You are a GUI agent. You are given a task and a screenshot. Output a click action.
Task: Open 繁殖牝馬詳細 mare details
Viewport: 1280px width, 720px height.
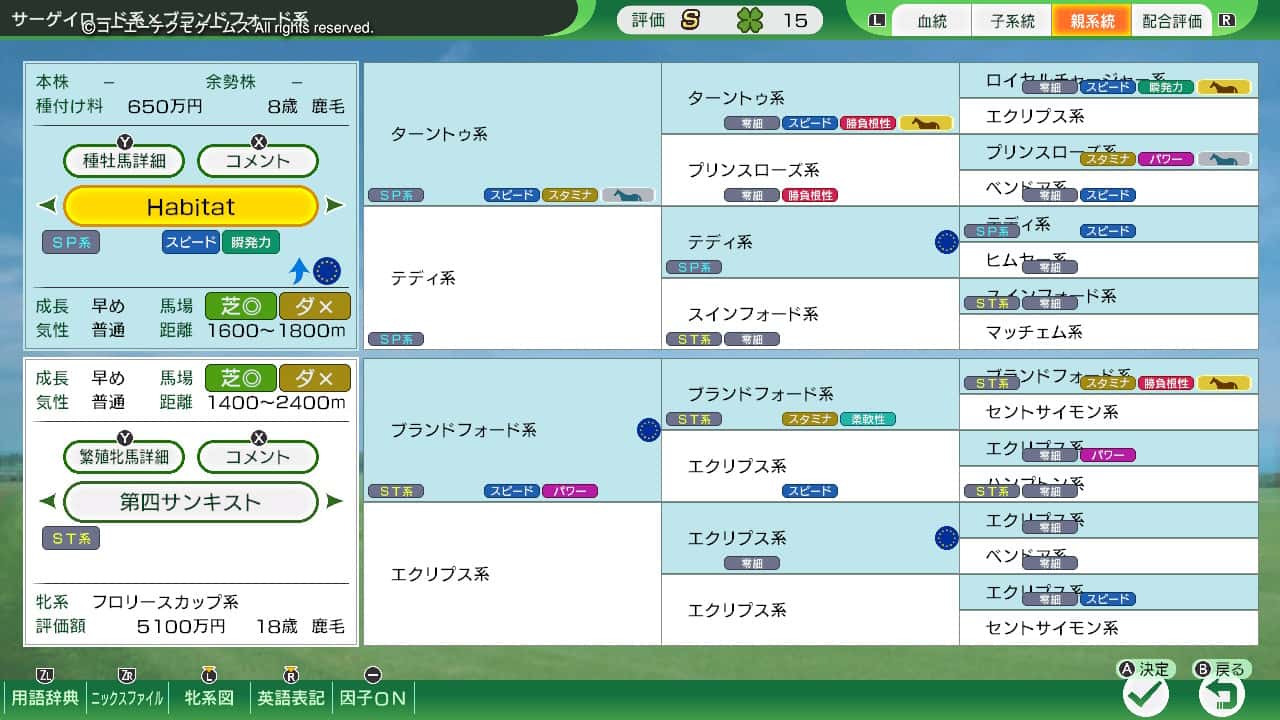pyautogui.click(x=125, y=457)
